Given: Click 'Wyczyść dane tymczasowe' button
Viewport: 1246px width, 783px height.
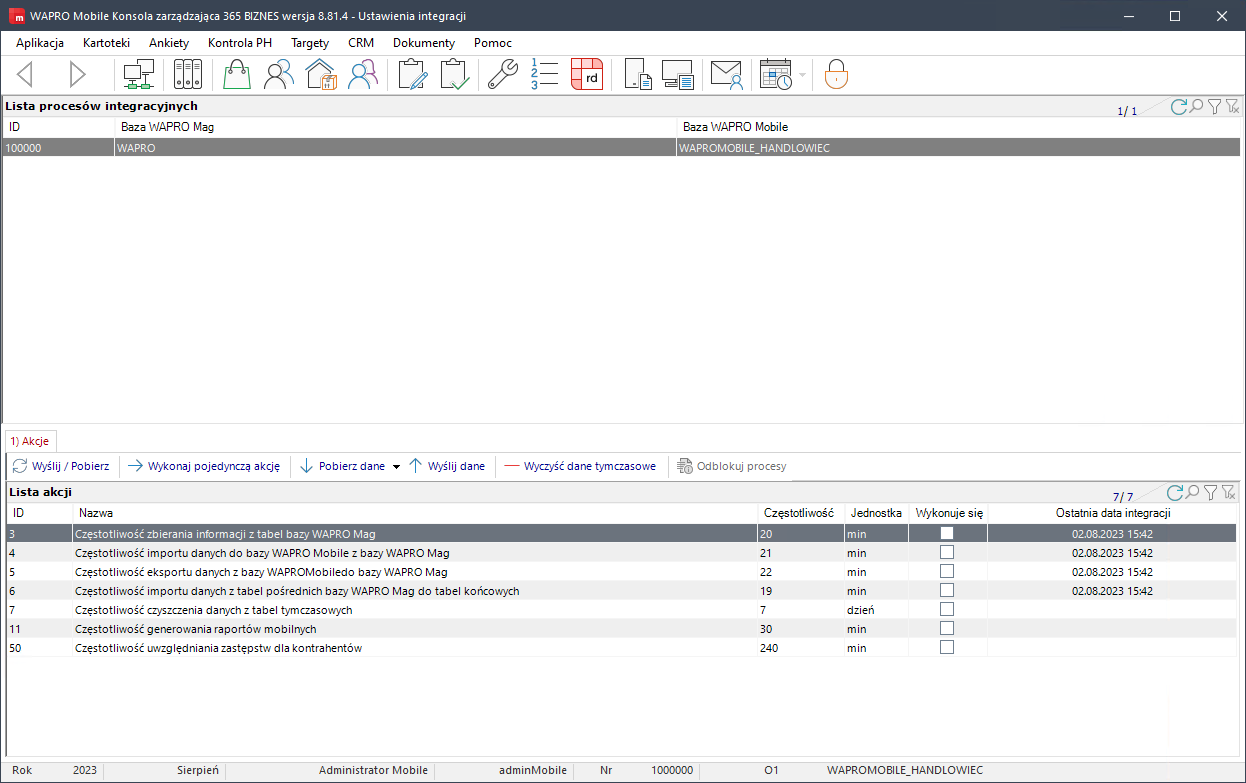Looking at the screenshot, I should point(580,466).
